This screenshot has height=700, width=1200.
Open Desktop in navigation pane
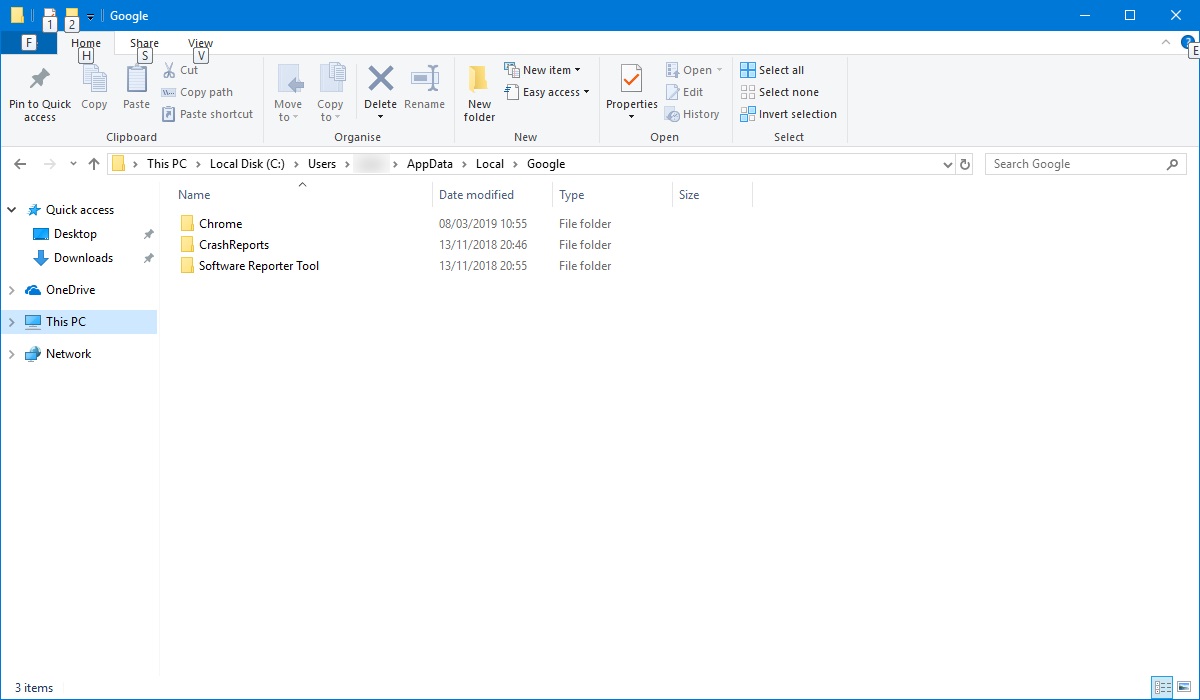click(75, 234)
